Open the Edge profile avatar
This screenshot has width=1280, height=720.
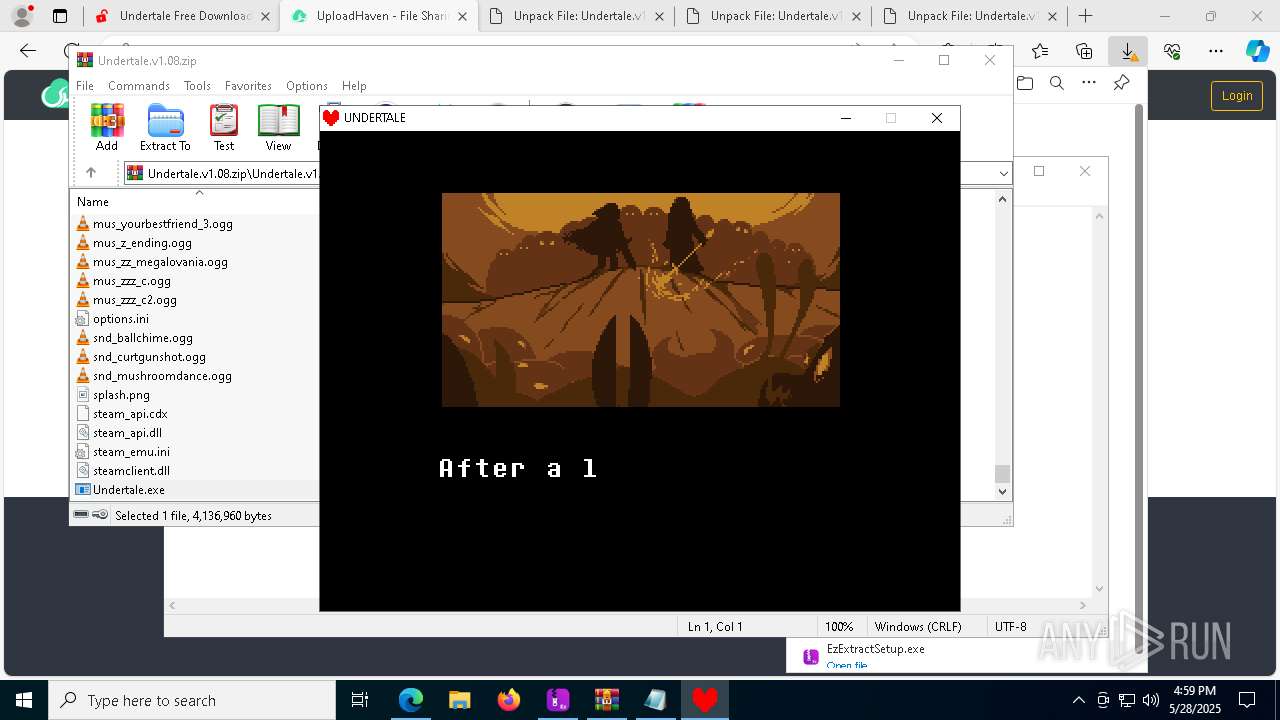(22, 16)
